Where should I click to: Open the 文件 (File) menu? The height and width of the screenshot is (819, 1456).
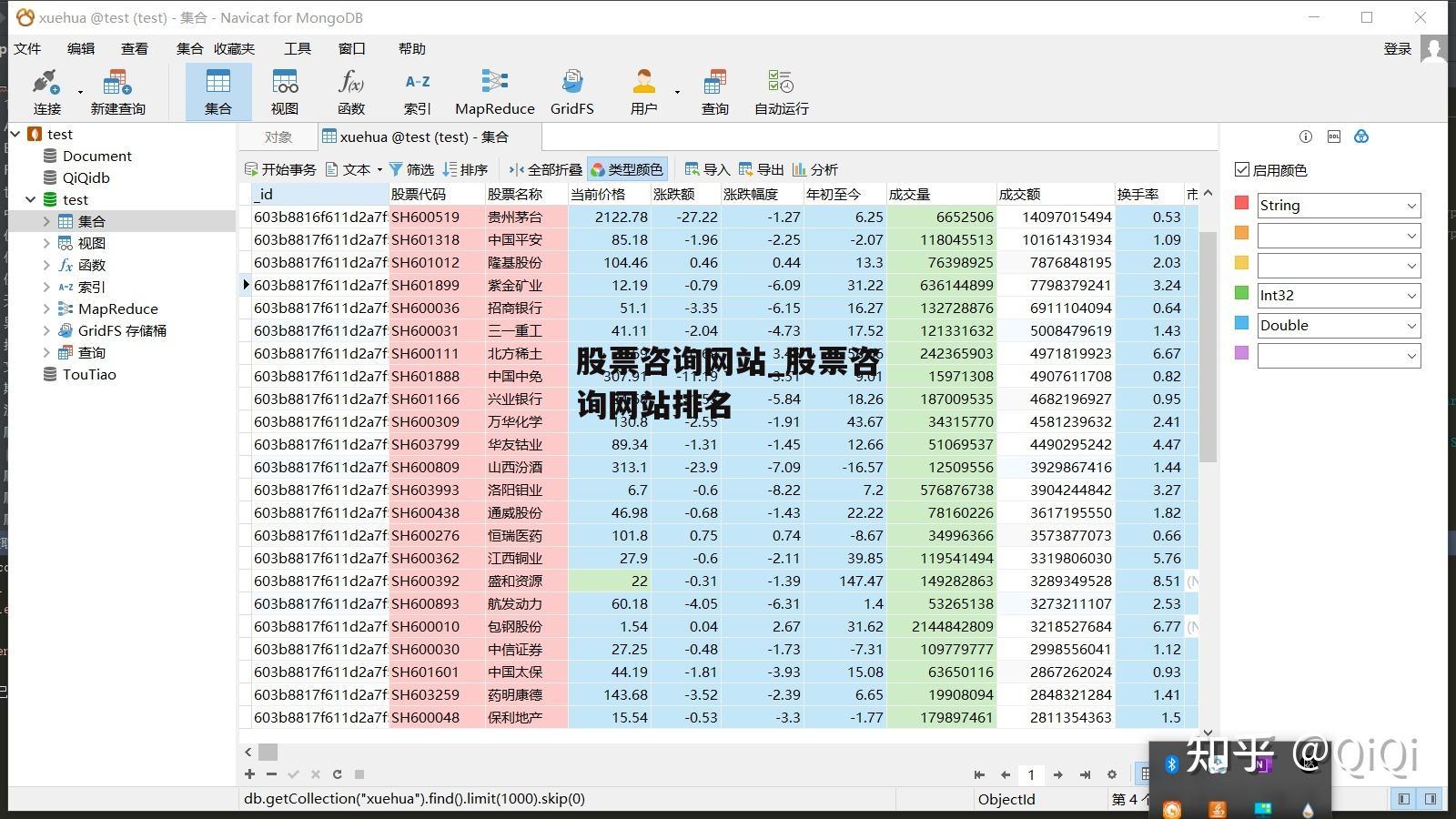pos(27,48)
